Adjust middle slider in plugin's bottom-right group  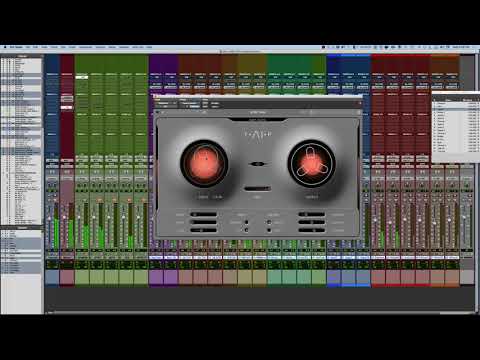312,222
